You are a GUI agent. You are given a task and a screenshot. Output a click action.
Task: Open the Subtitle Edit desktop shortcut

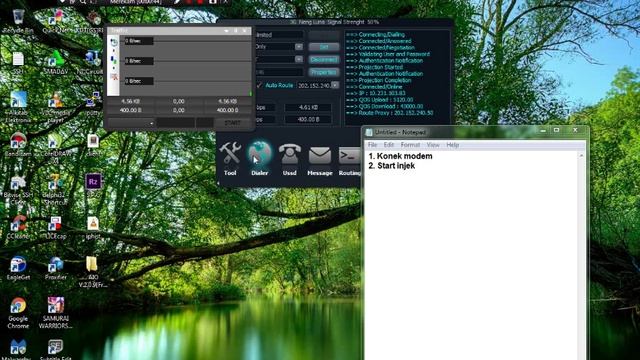tap(56, 349)
